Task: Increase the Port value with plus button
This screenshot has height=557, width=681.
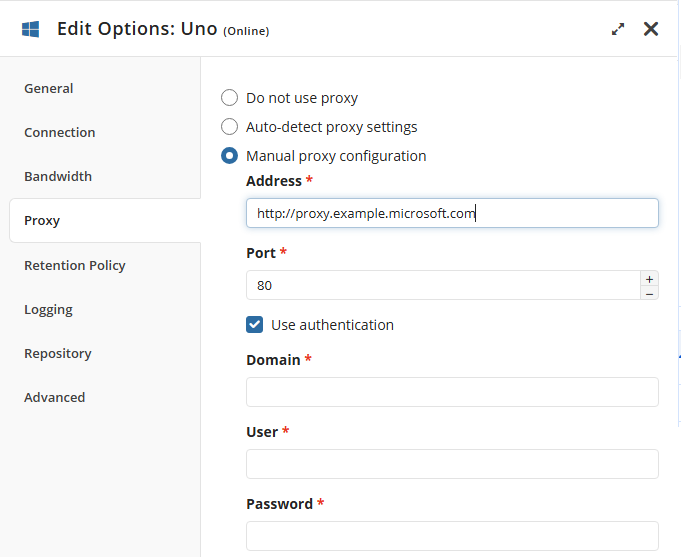Action: 649,279
